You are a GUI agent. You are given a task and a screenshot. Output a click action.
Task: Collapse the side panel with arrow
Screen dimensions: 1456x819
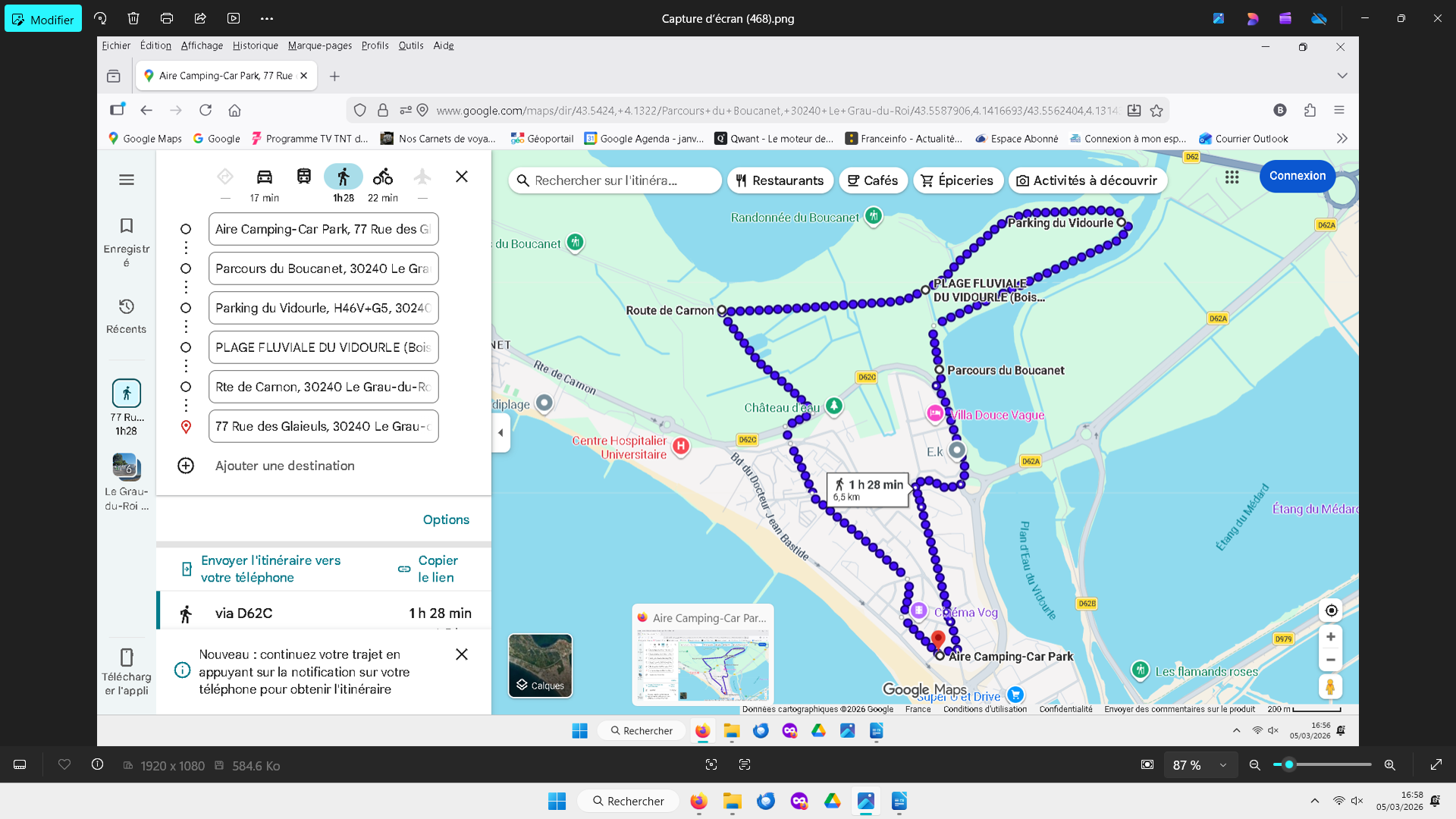pos(500,433)
